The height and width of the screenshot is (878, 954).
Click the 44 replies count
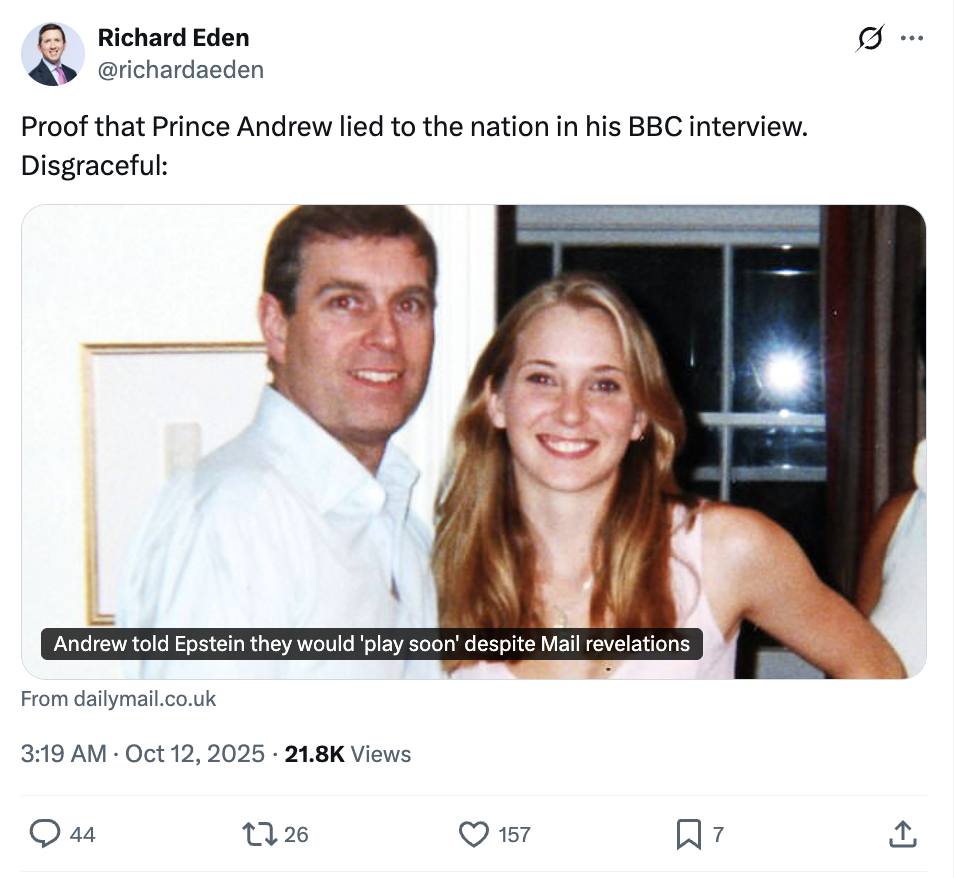[83, 834]
